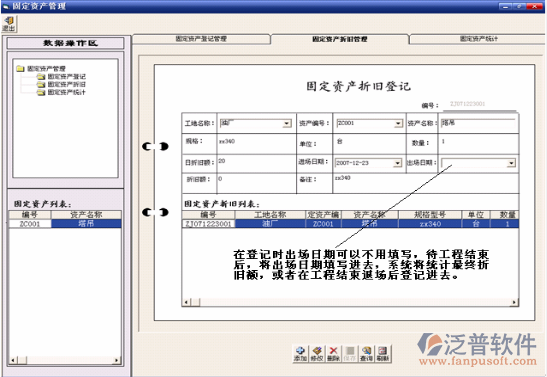Click the 备注 remarks field

426,183
